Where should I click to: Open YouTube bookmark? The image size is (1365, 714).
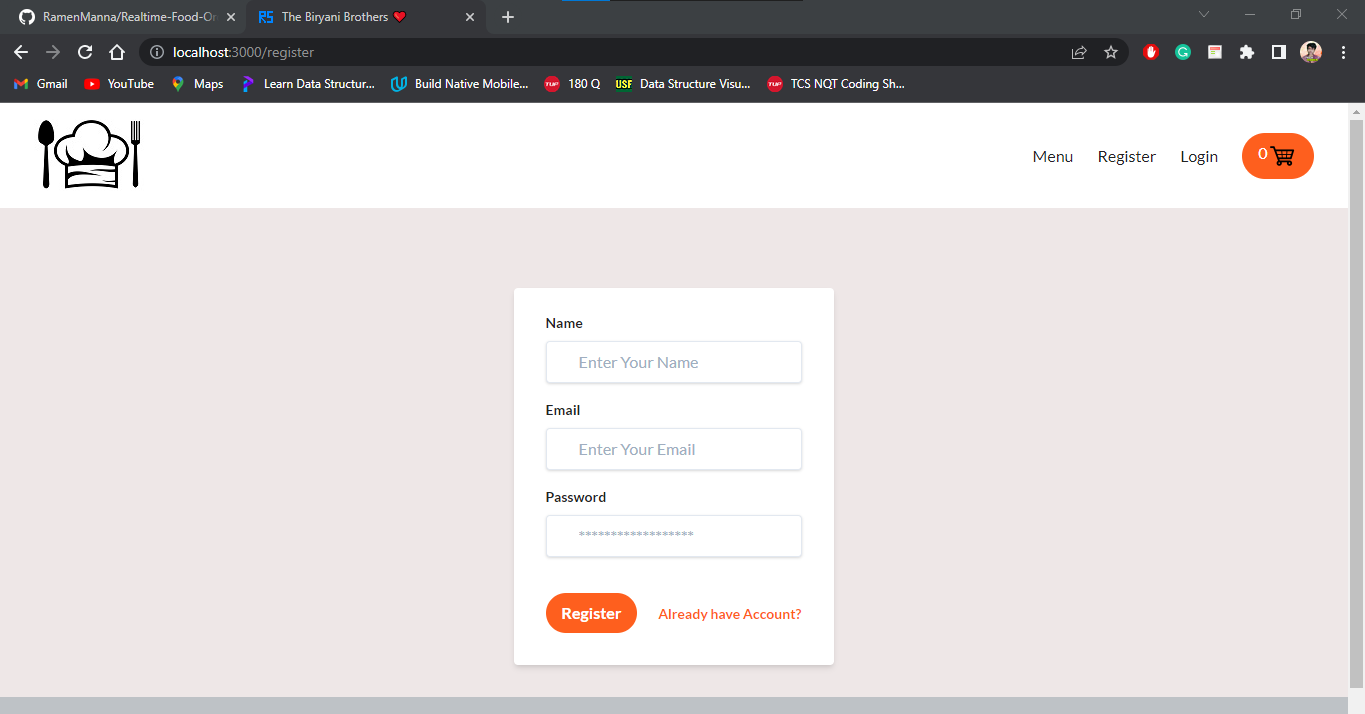point(119,84)
